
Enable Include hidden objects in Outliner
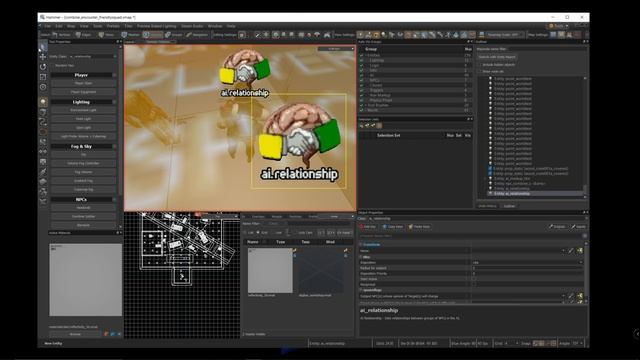point(480,64)
